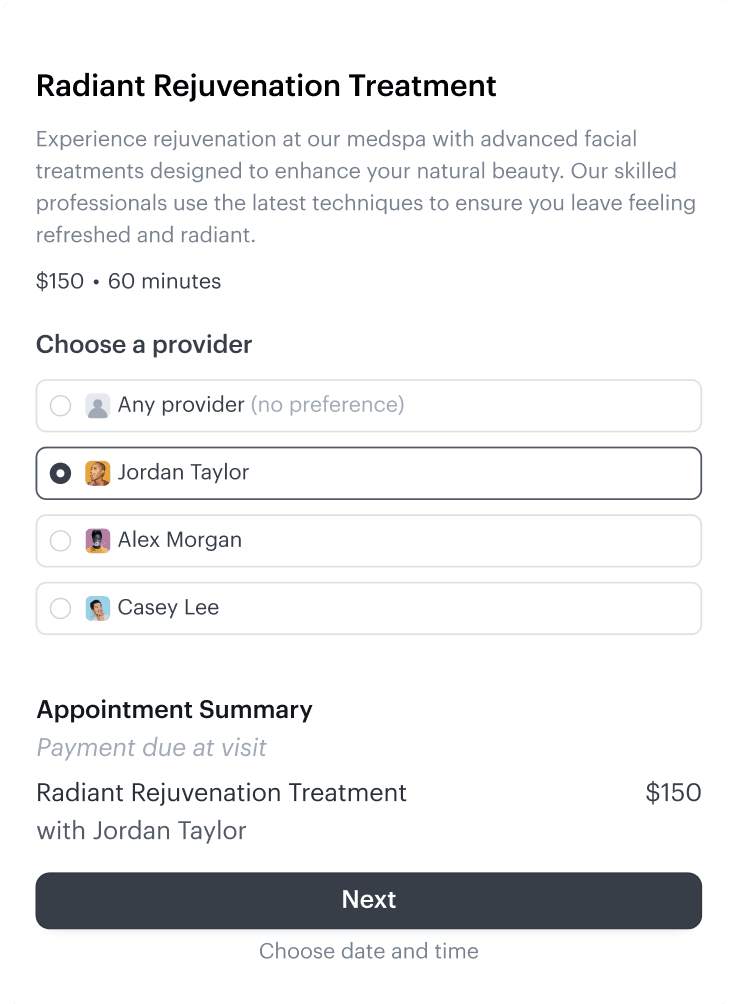
Task: Click the "$150 • 60 minutes" details line
Action: pos(129,281)
